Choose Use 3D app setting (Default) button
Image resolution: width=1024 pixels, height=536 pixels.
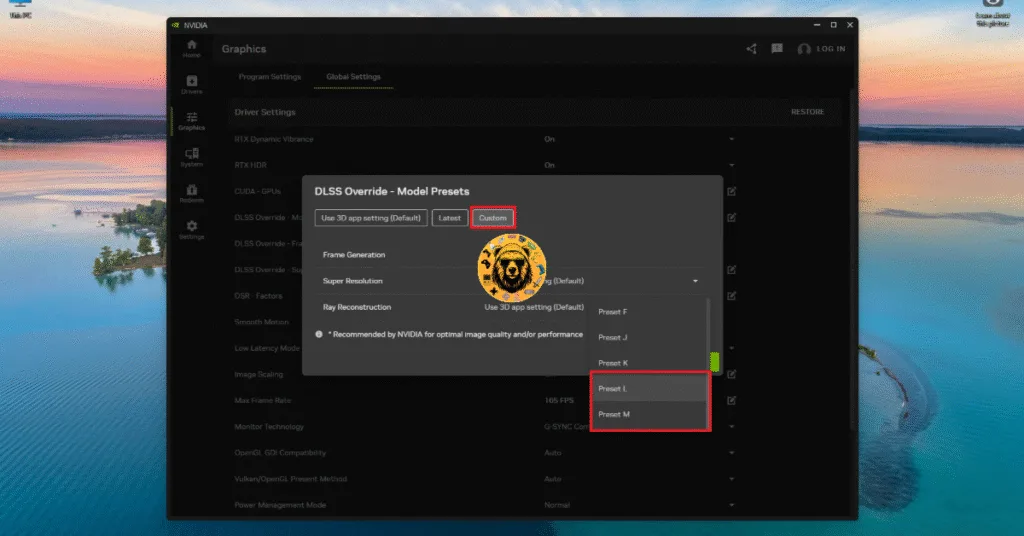coord(371,218)
